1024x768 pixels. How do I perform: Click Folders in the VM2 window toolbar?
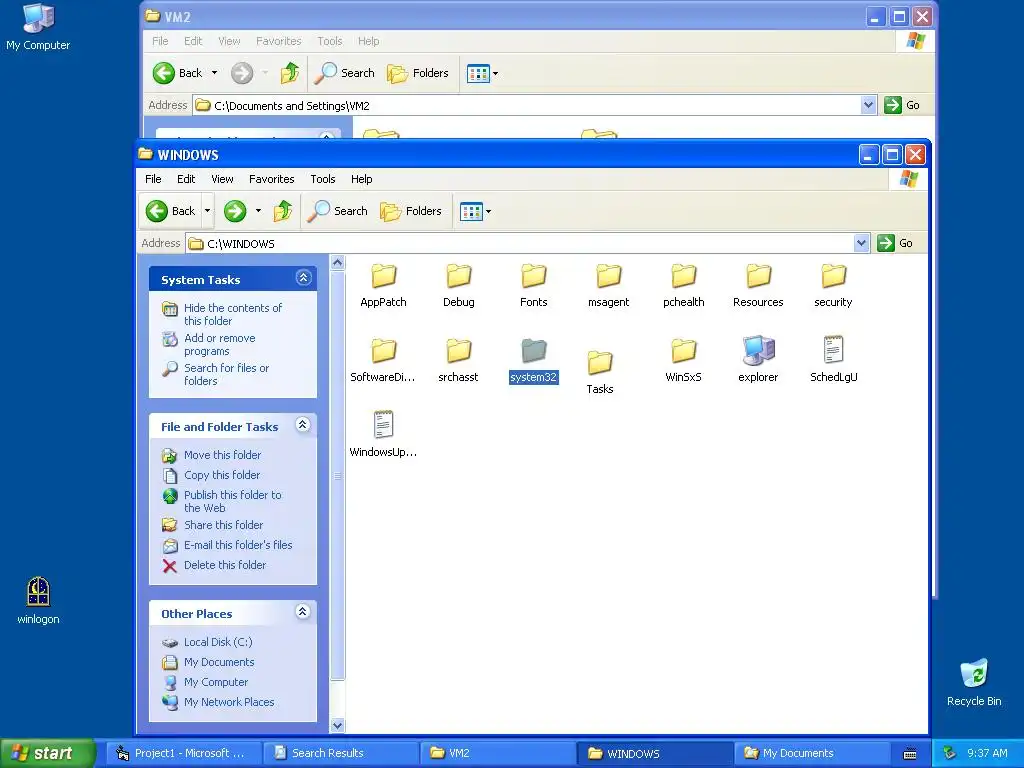418,73
